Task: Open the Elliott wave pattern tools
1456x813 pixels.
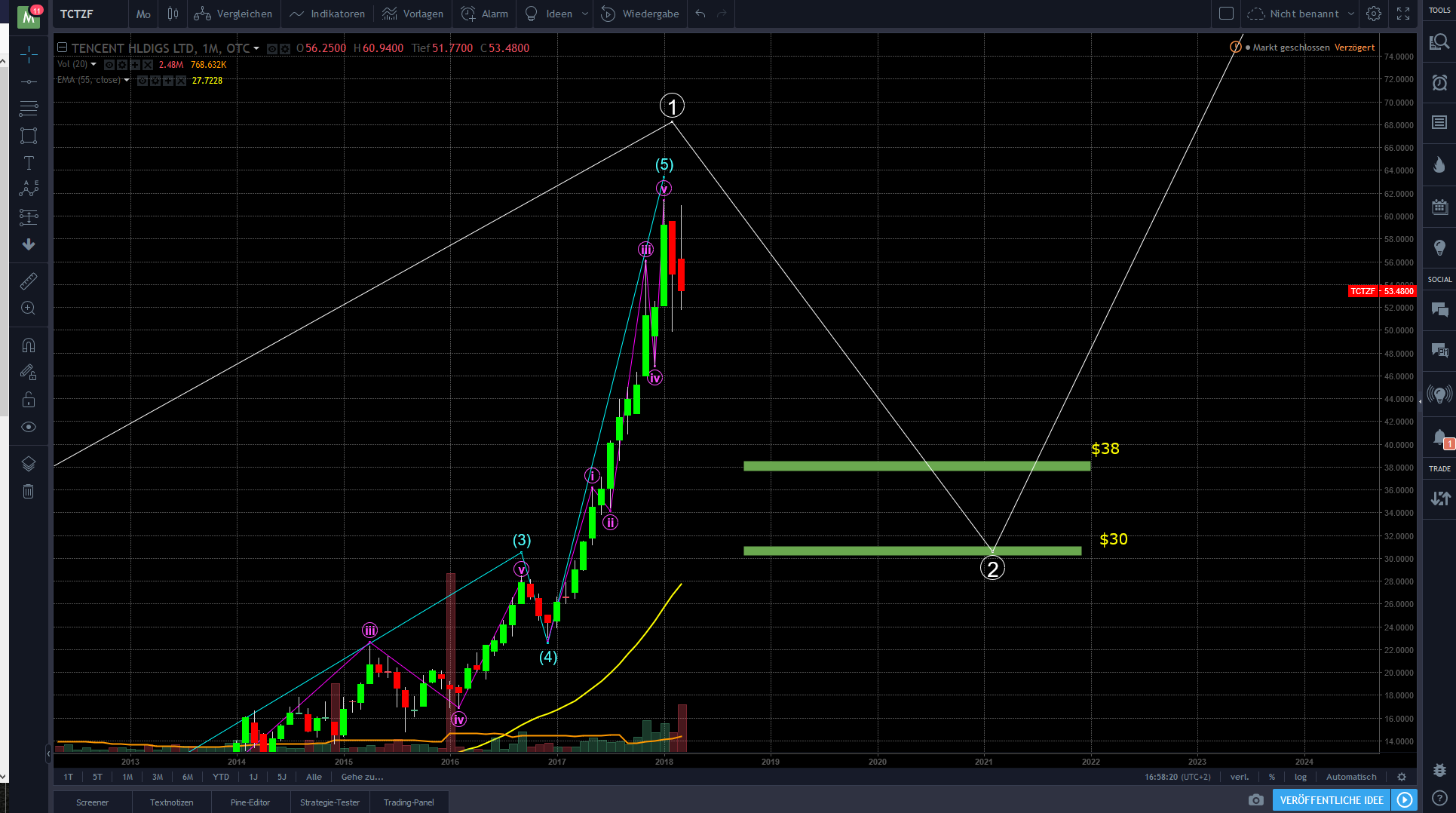Action: pyautogui.click(x=29, y=189)
